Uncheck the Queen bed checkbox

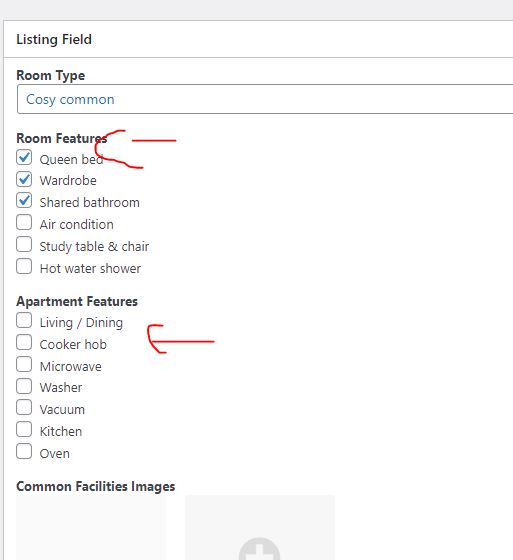pos(24,158)
